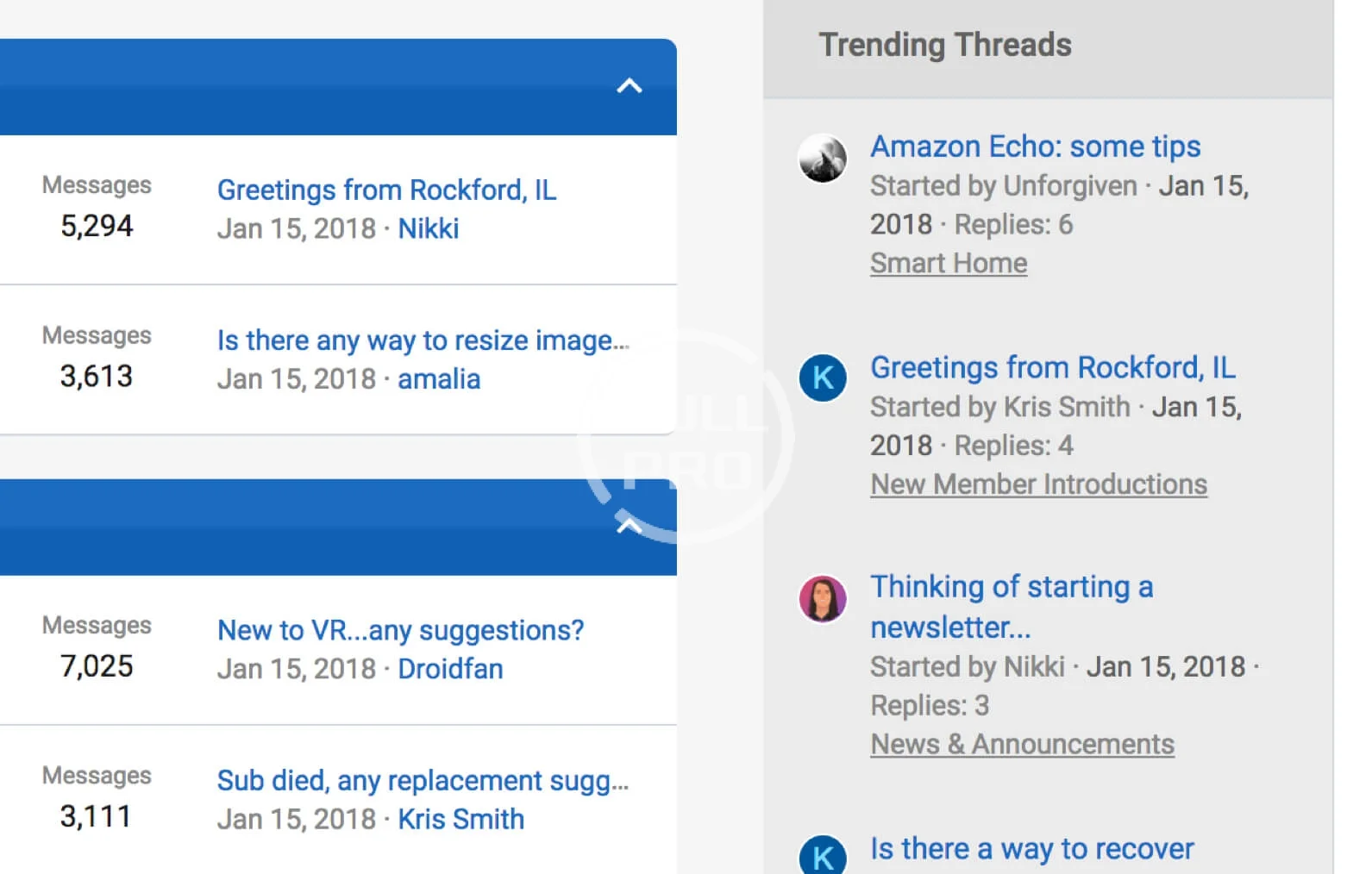This screenshot has width=1372, height=874.
Task: Collapse the first forum category header
Action: pyautogui.click(x=630, y=86)
